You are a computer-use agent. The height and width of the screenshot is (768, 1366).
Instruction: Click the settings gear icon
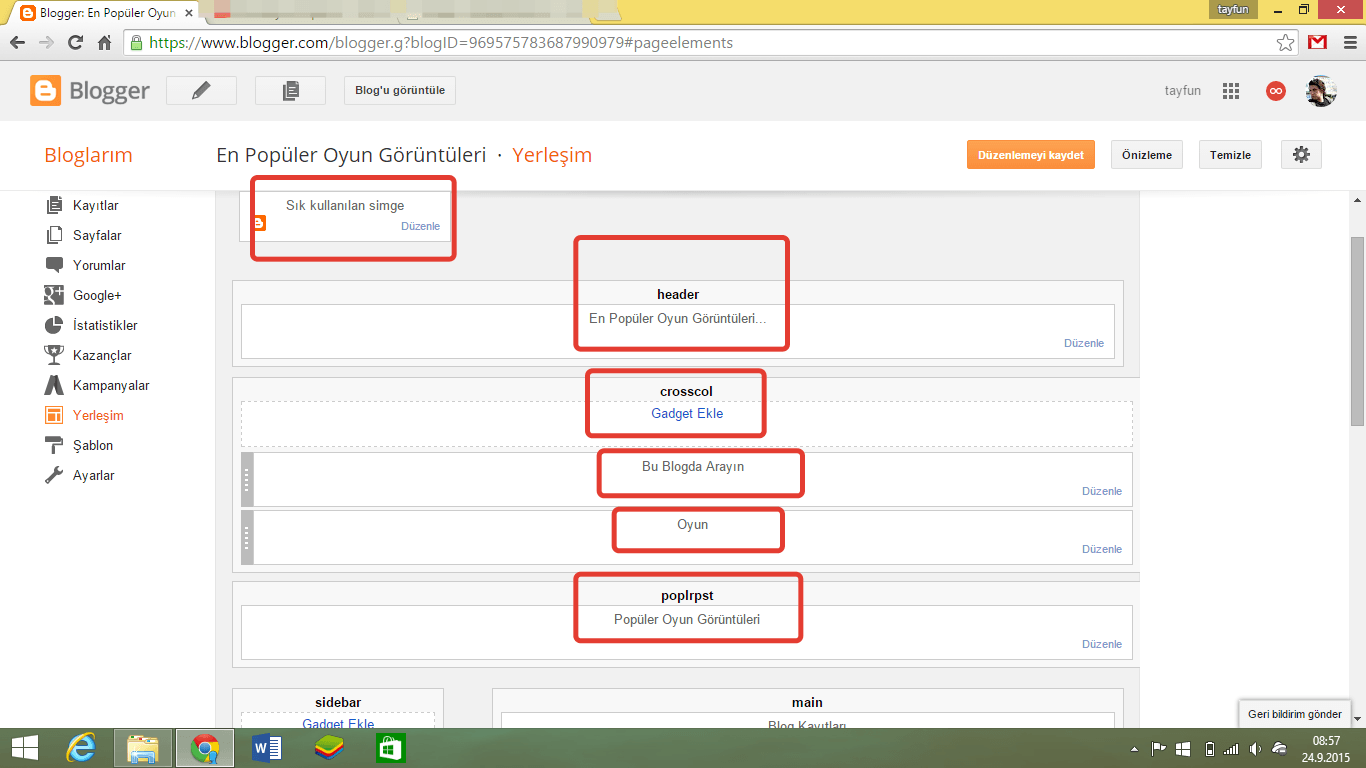click(1301, 155)
